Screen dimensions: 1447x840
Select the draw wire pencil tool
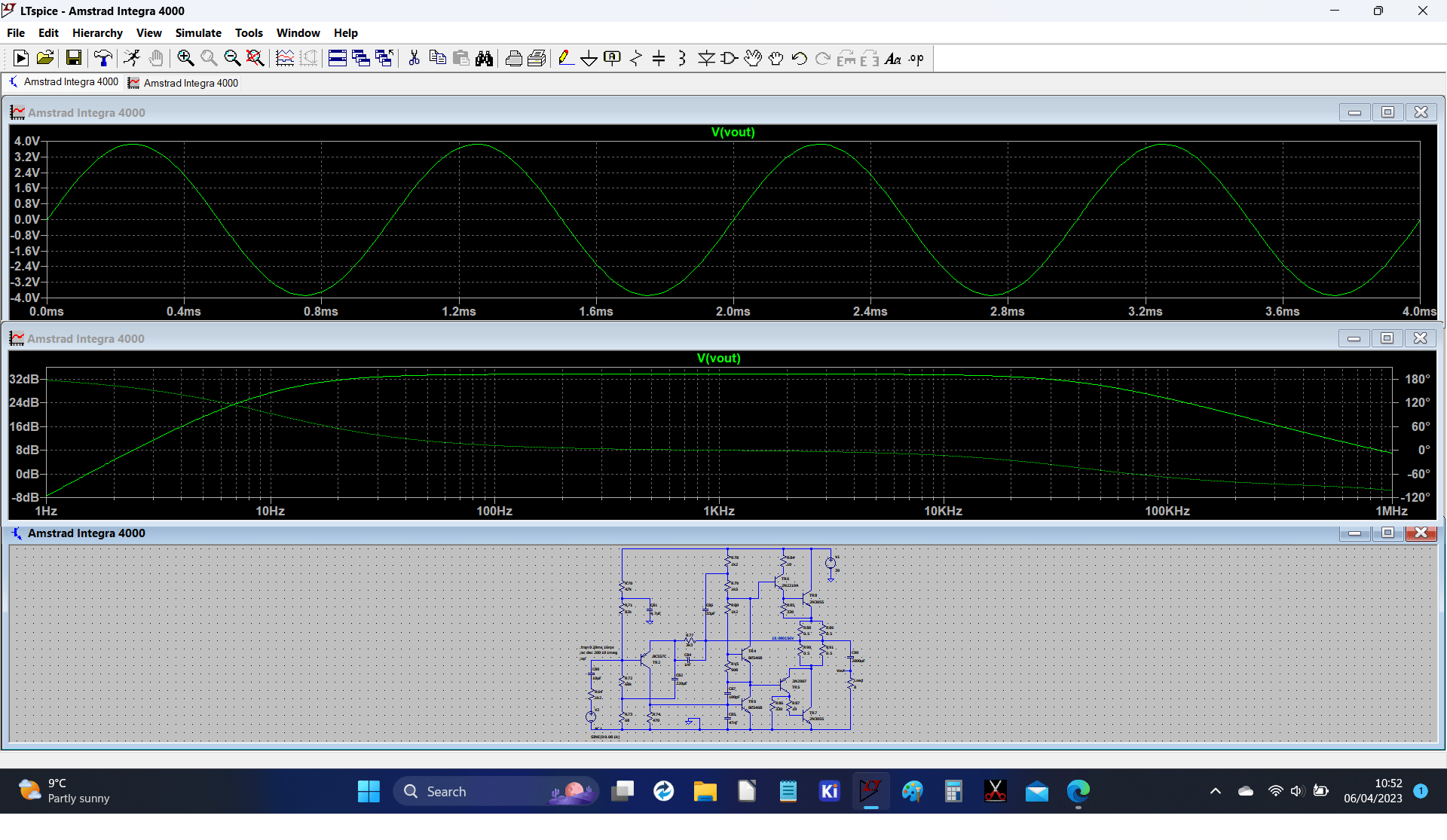click(566, 58)
